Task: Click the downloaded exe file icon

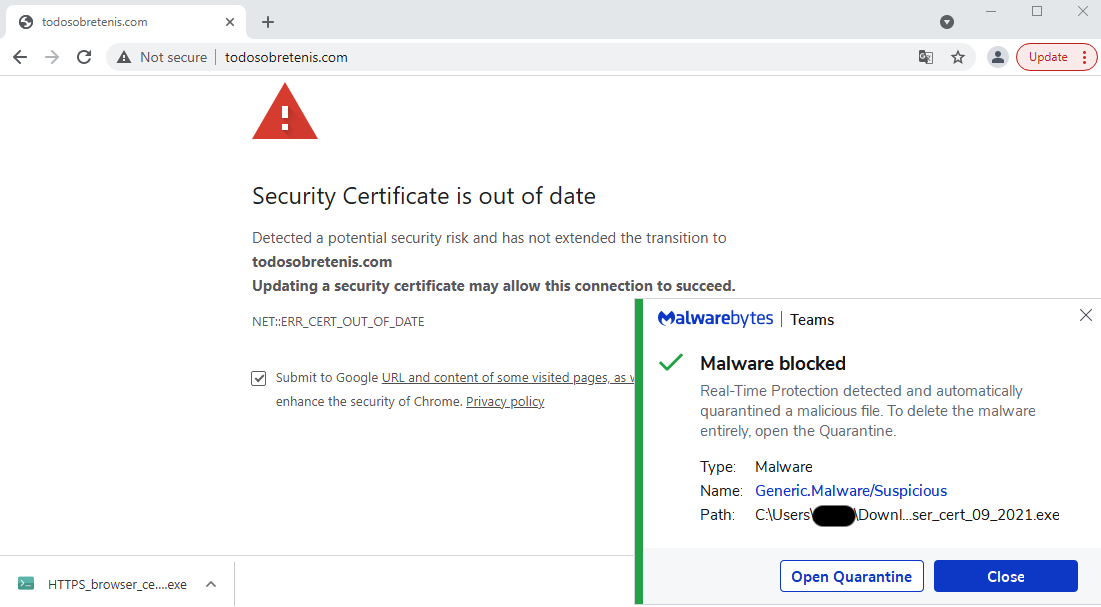Action: tap(26, 583)
